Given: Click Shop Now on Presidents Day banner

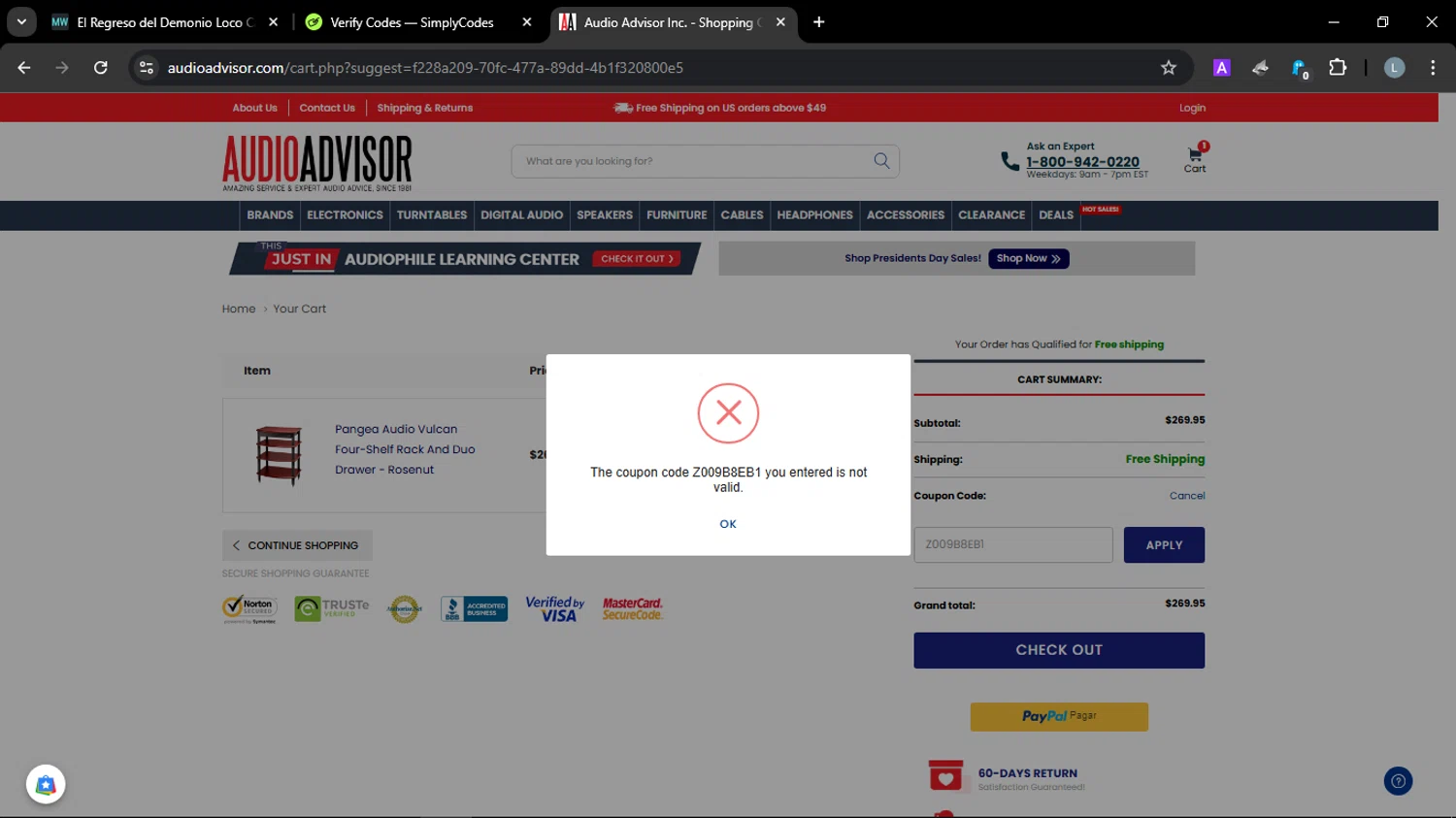Looking at the screenshot, I should [x=1029, y=258].
